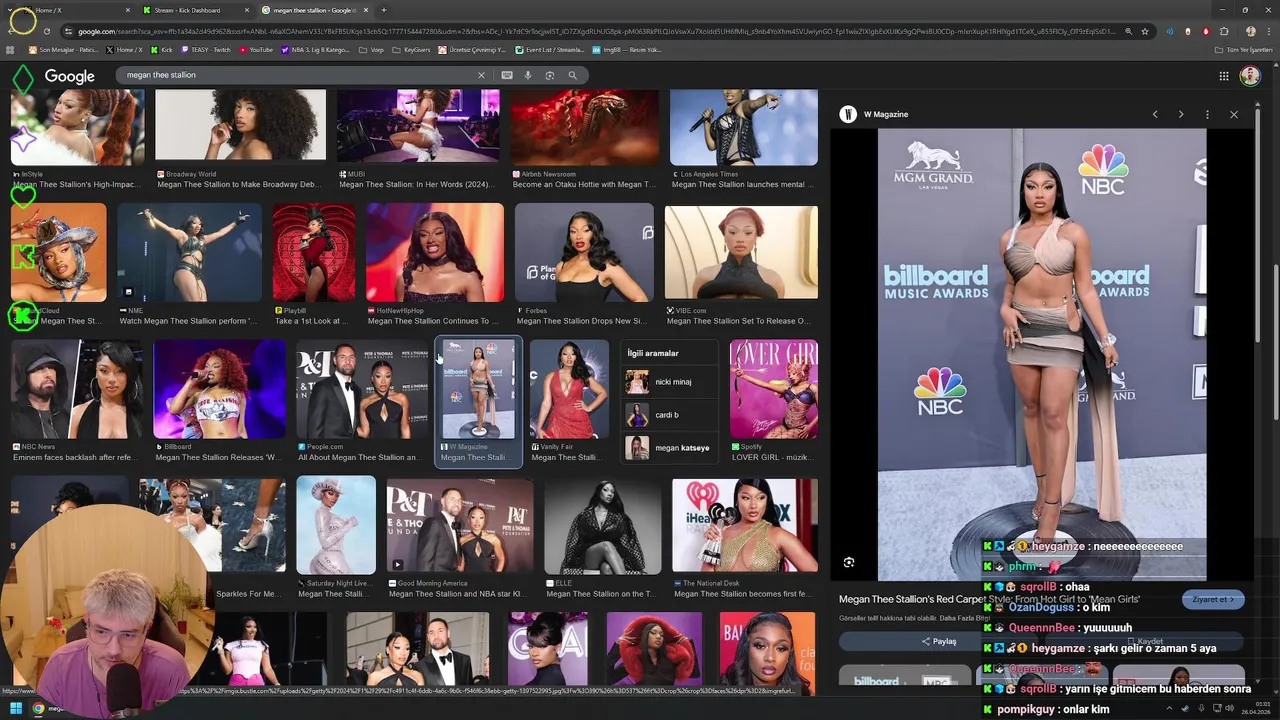1280x720 pixels.
Task: Start voice search with the microphone
Action: 528,75
